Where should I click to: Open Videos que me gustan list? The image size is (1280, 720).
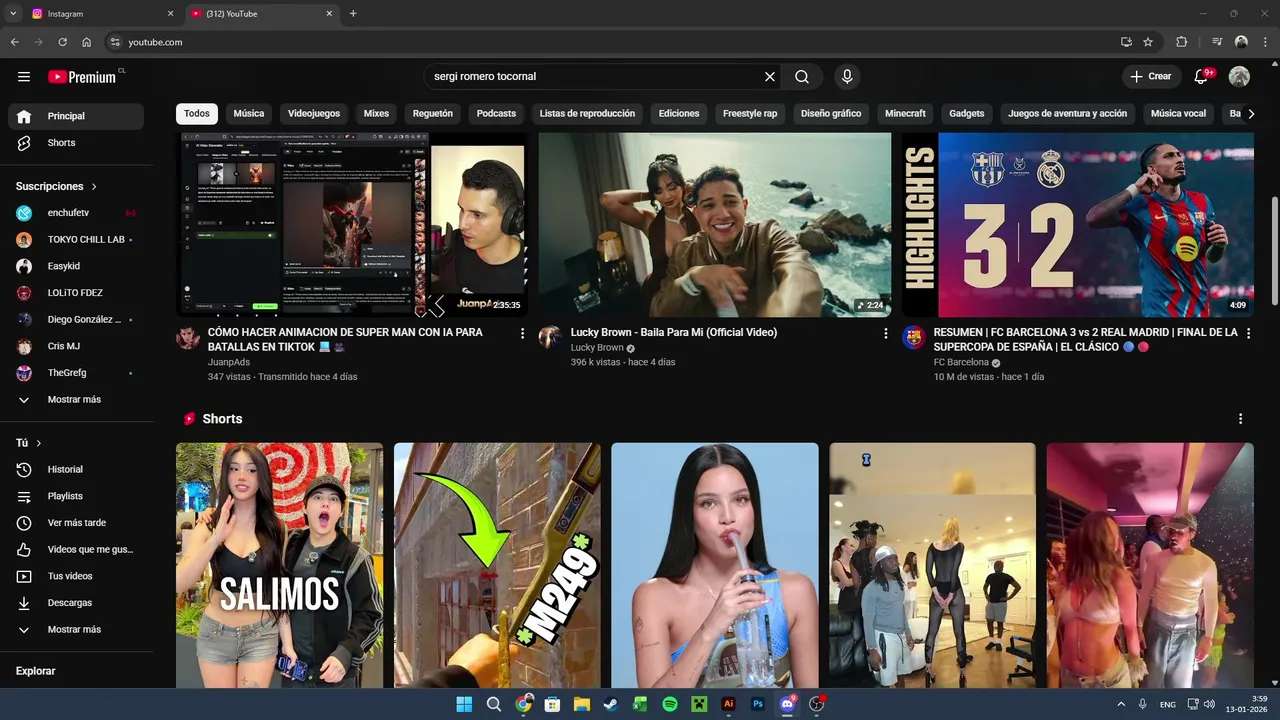click(76, 549)
